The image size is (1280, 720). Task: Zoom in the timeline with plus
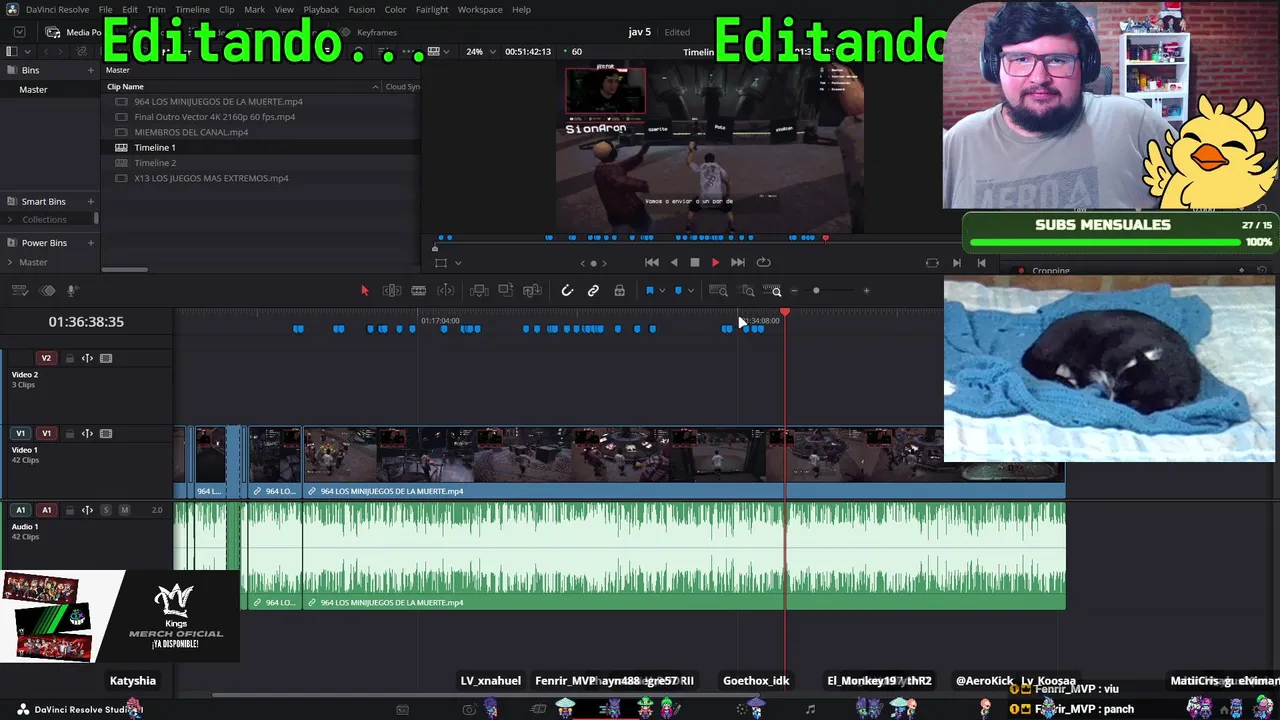866,291
